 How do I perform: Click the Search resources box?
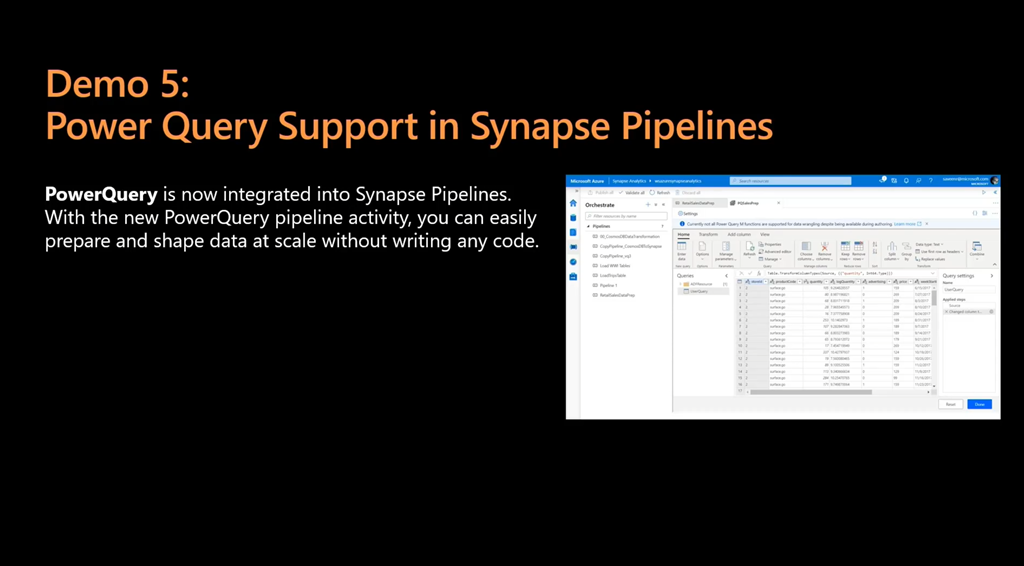coord(791,181)
